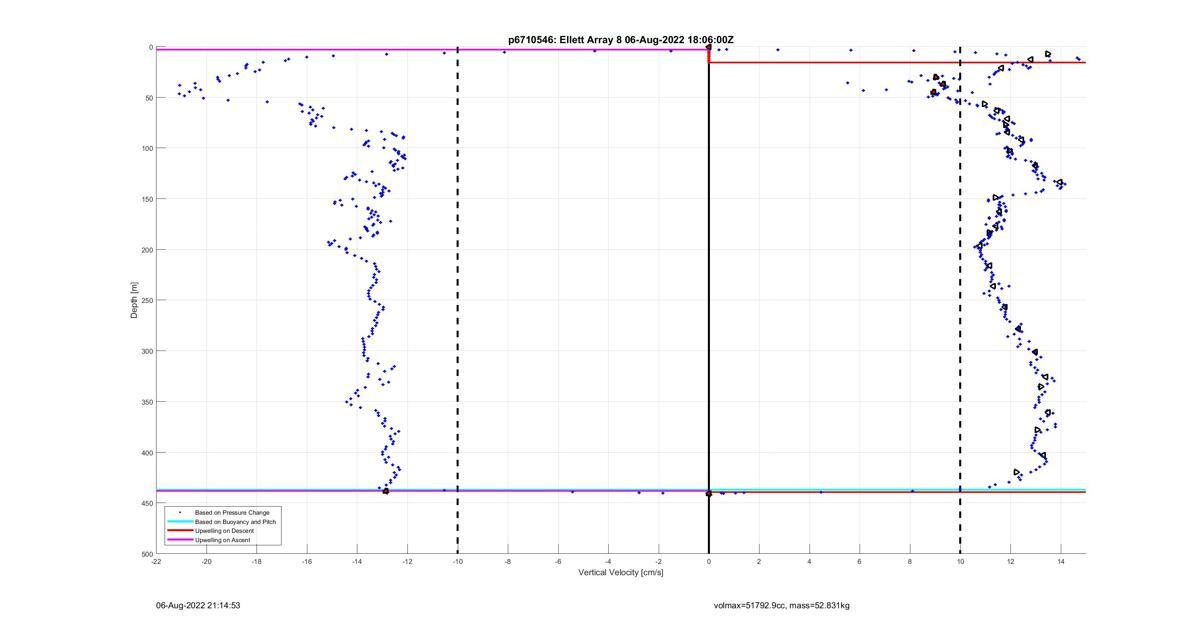Select velocity tick label '-12'
This screenshot has height=622, width=1200.
click(x=407, y=561)
